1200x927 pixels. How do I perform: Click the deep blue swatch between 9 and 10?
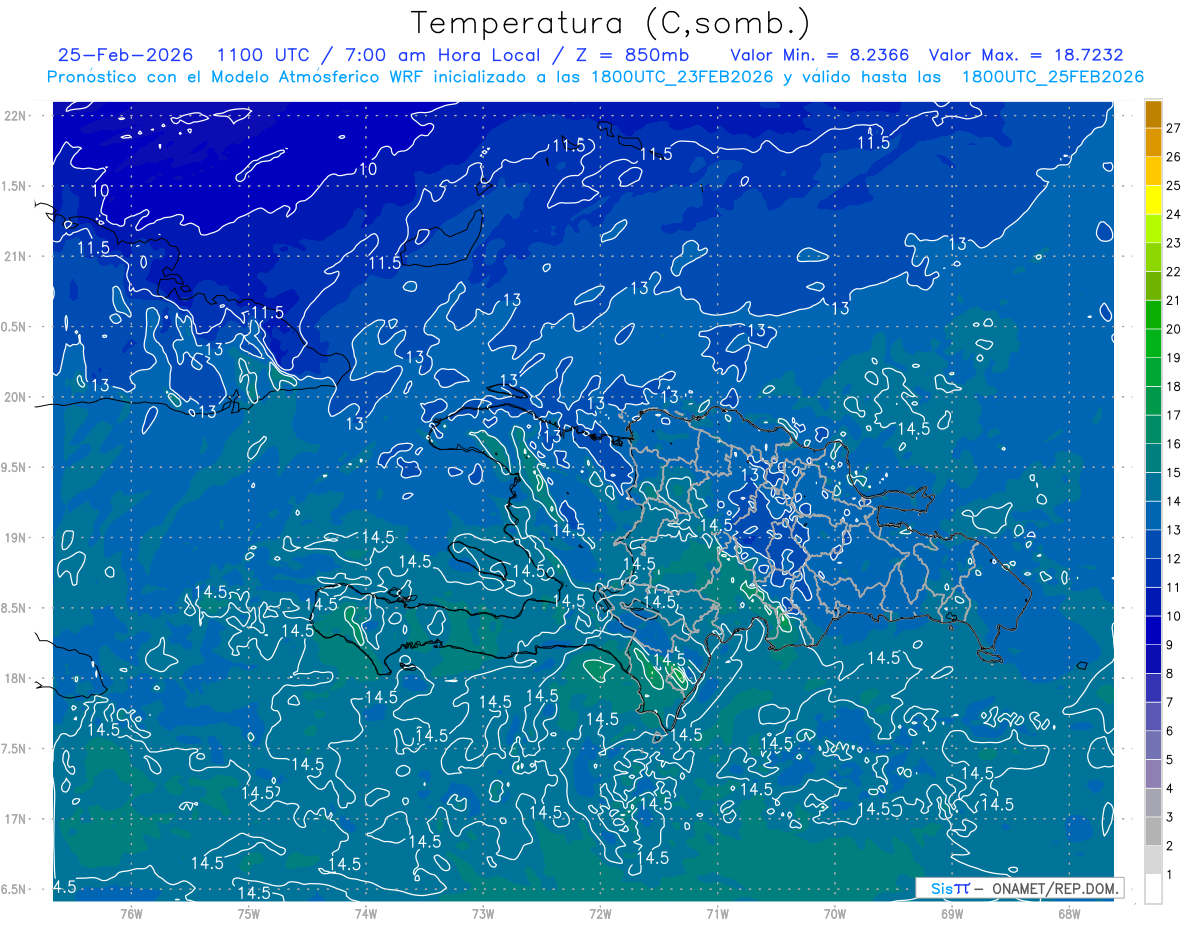click(x=1153, y=630)
